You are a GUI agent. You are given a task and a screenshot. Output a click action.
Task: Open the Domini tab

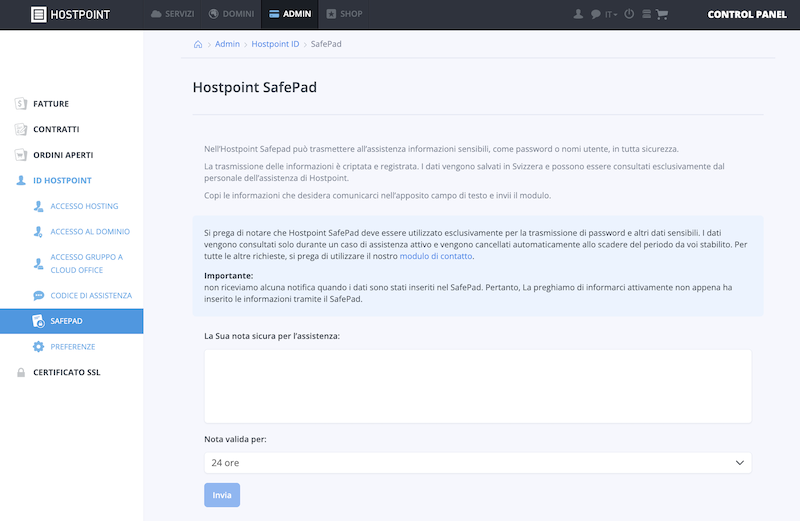click(231, 14)
